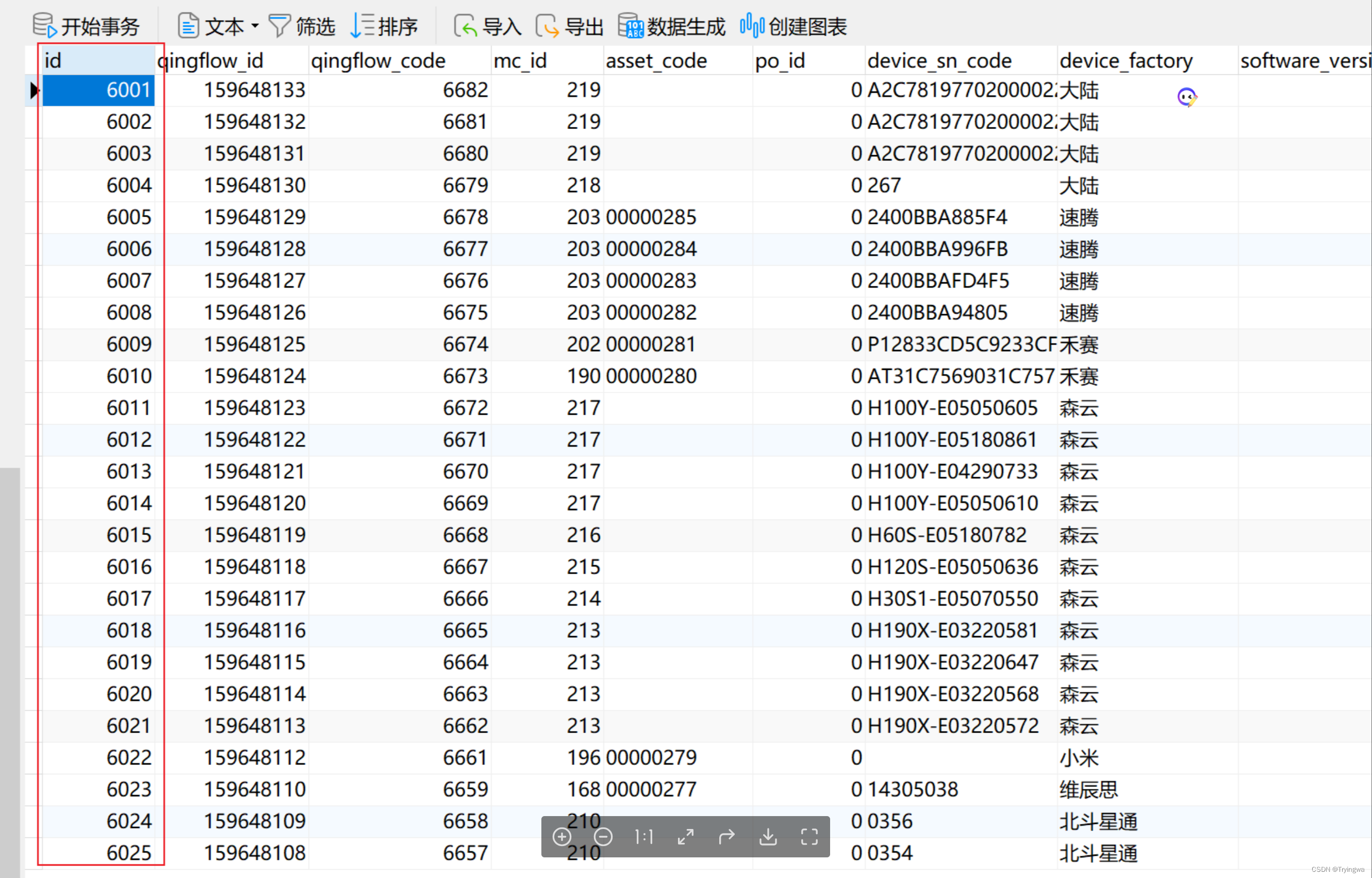Click the Import (导入) icon
1372x878 pixels.
coord(465,26)
